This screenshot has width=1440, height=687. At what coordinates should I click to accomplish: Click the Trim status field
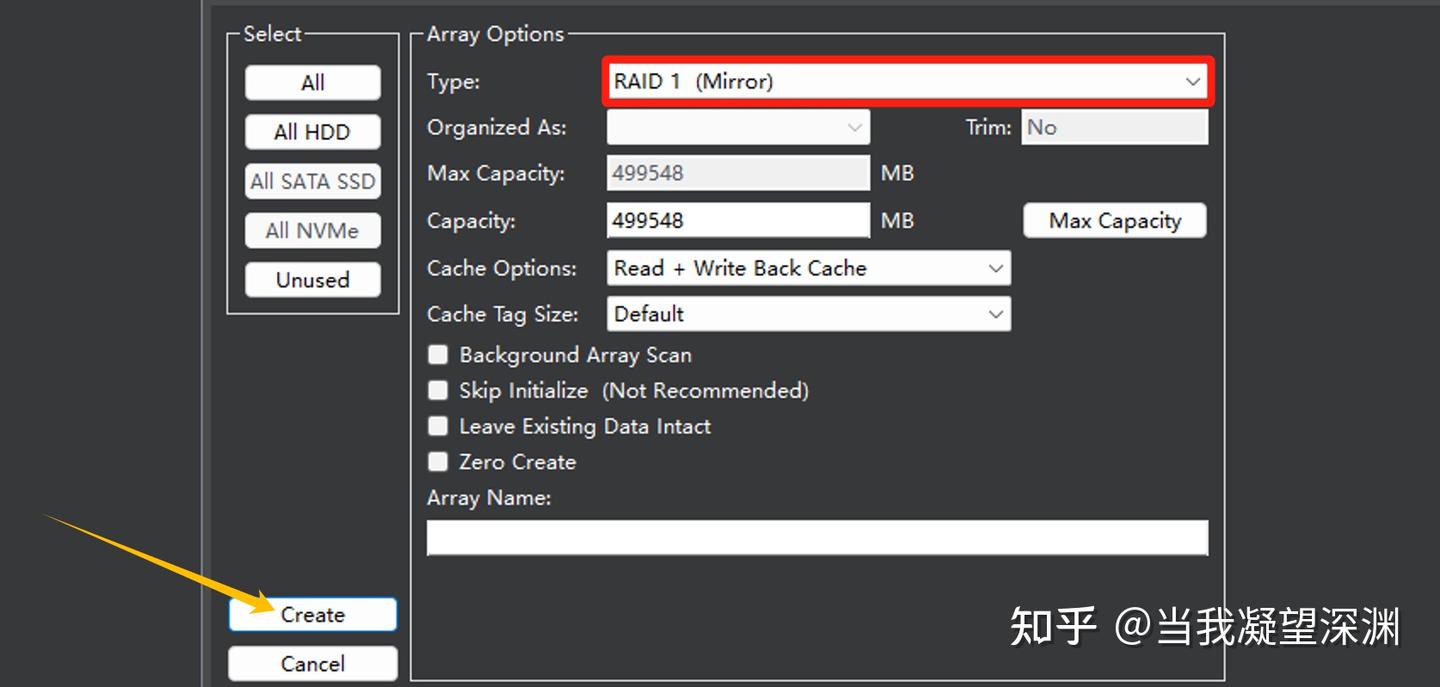tap(1114, 127)
